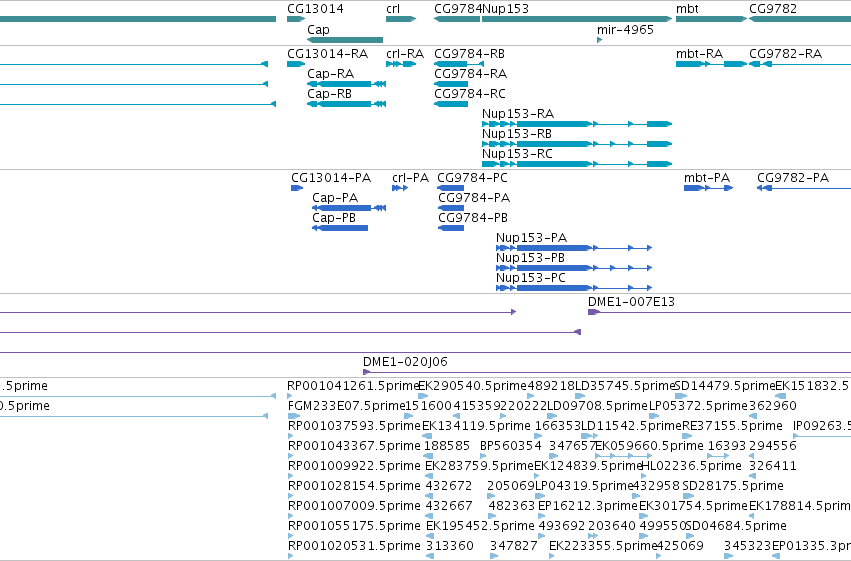Viewport: 851px width, 561px height.
Task: Select the Cap gene bar
Action: (x=345, y=40)
